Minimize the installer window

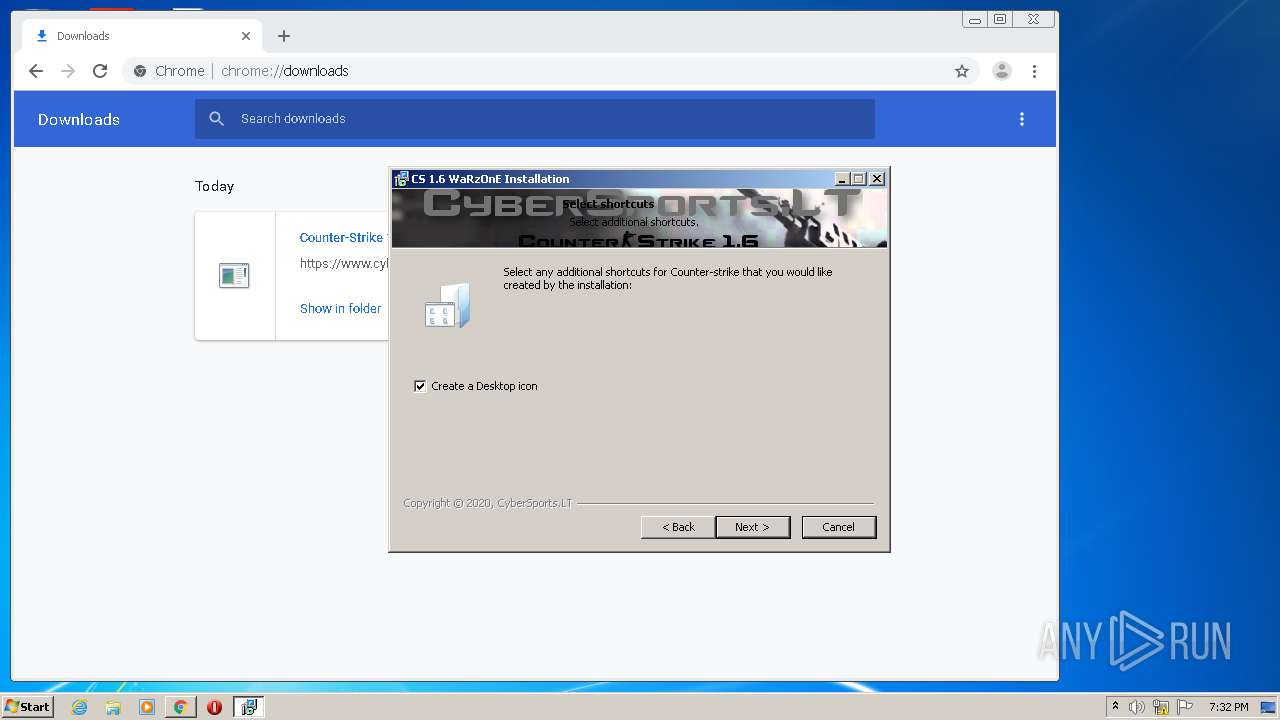(842, 179)
